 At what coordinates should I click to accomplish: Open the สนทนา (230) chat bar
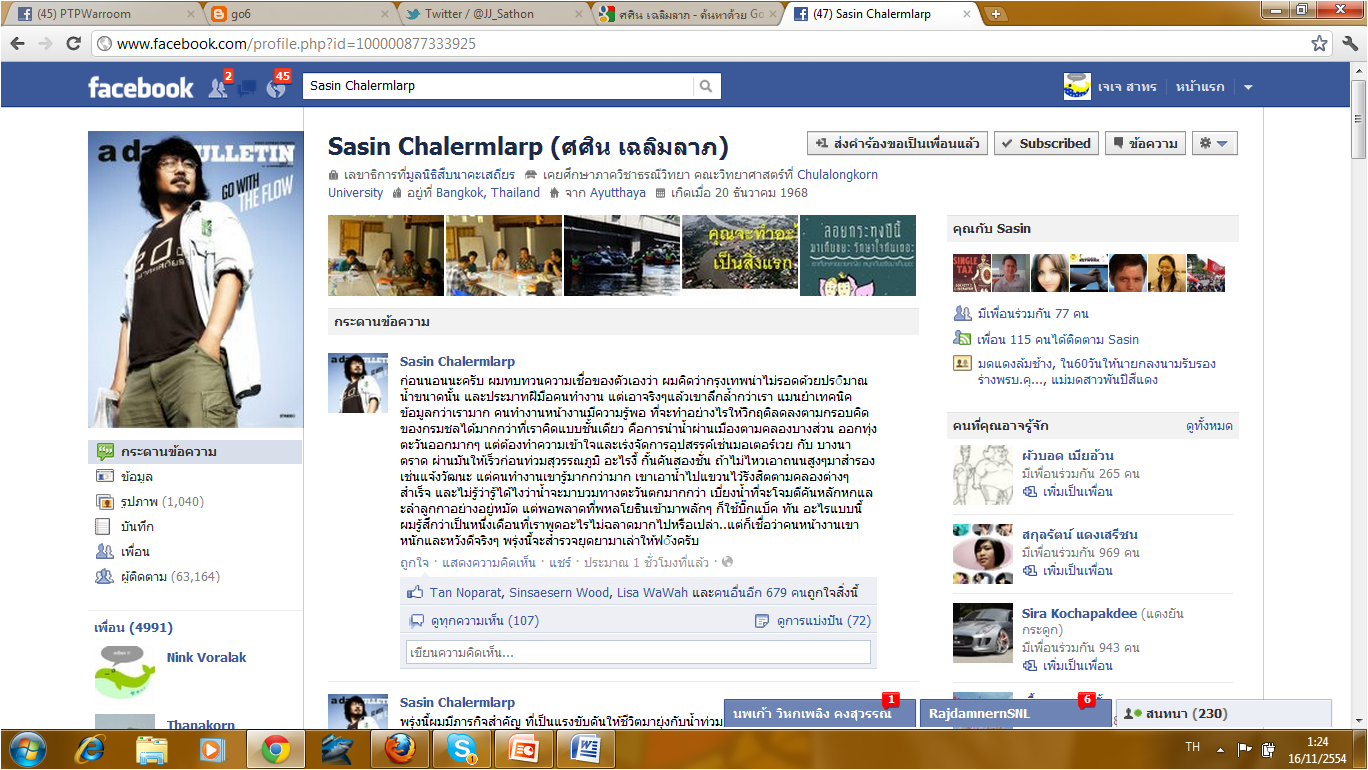1224,714
